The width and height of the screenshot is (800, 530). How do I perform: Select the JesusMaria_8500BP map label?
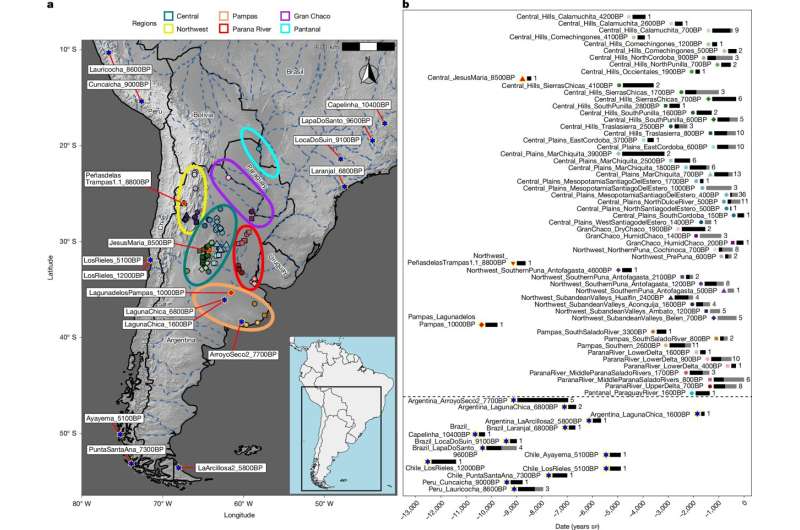(142, 243)
